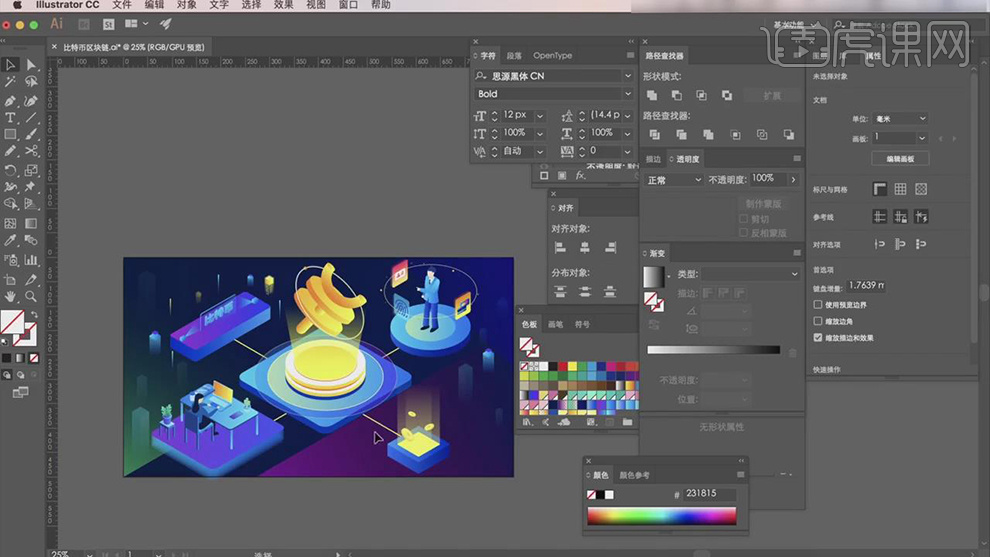Select the Type tool
This screenshot has height=557, width=990.
pyautogui.click(x=11, y=118)
